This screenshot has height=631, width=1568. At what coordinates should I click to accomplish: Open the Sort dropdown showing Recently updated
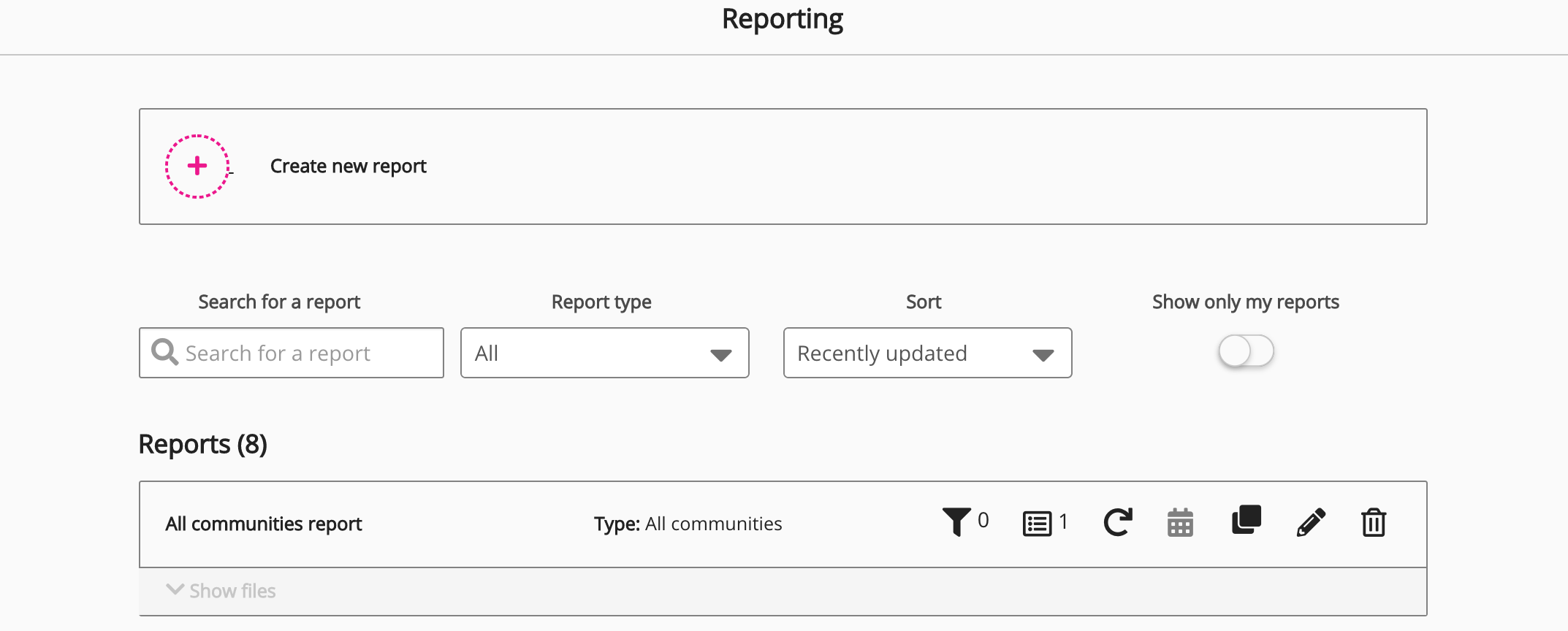926,353
